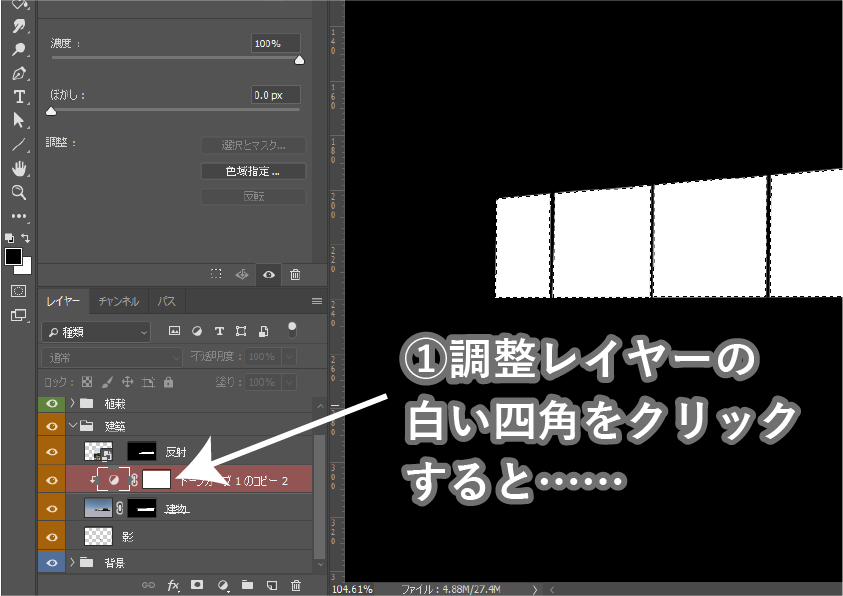Select the Dodge tool
The height and width of the screenshot is (596, 843).
(x=19, y=49)
